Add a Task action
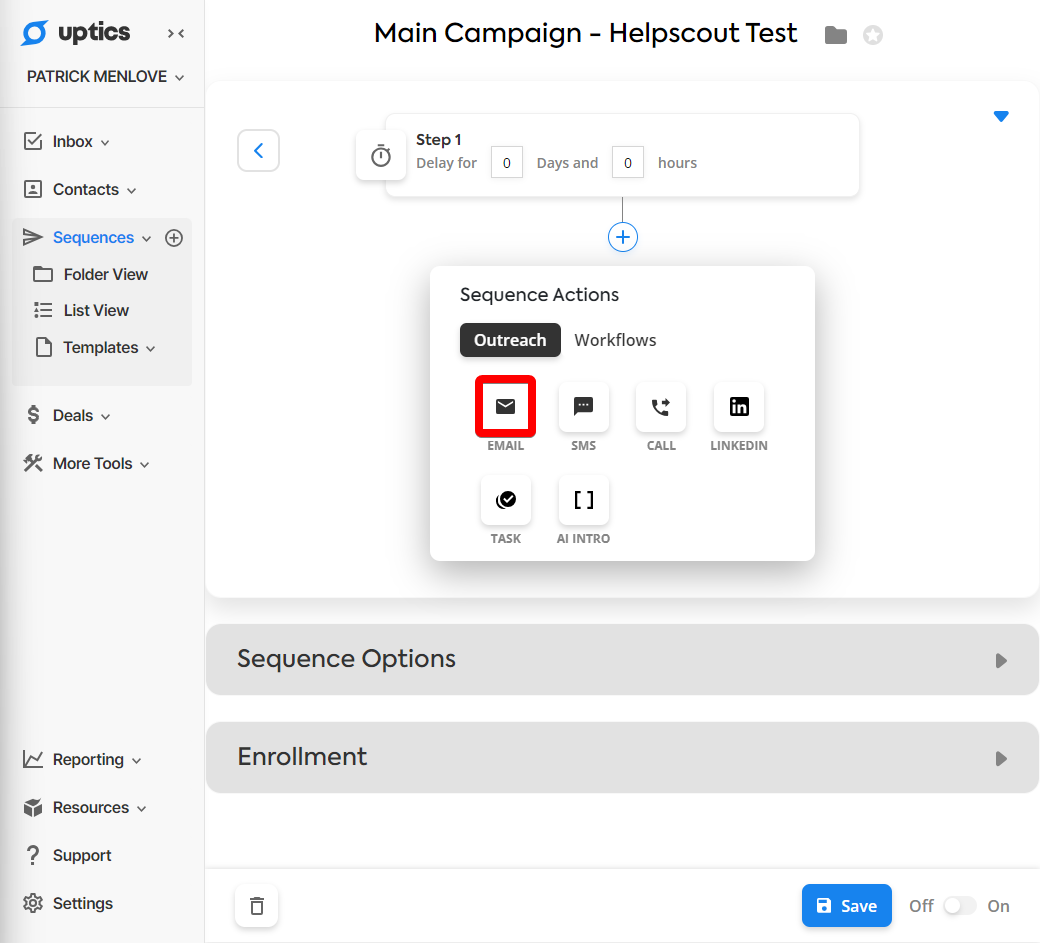The width and height of the screenshot is (1040, 943). point(505,499)
